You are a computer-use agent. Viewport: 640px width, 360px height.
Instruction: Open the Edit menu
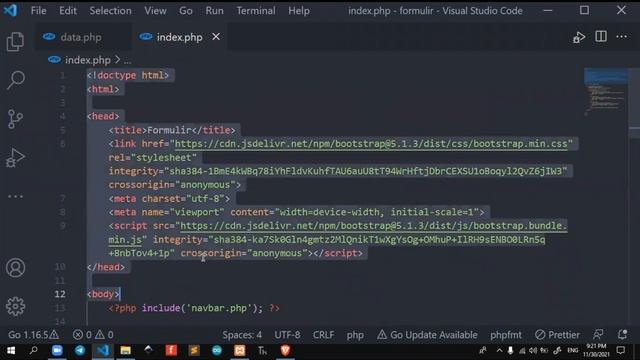click(x=68, y=11)
